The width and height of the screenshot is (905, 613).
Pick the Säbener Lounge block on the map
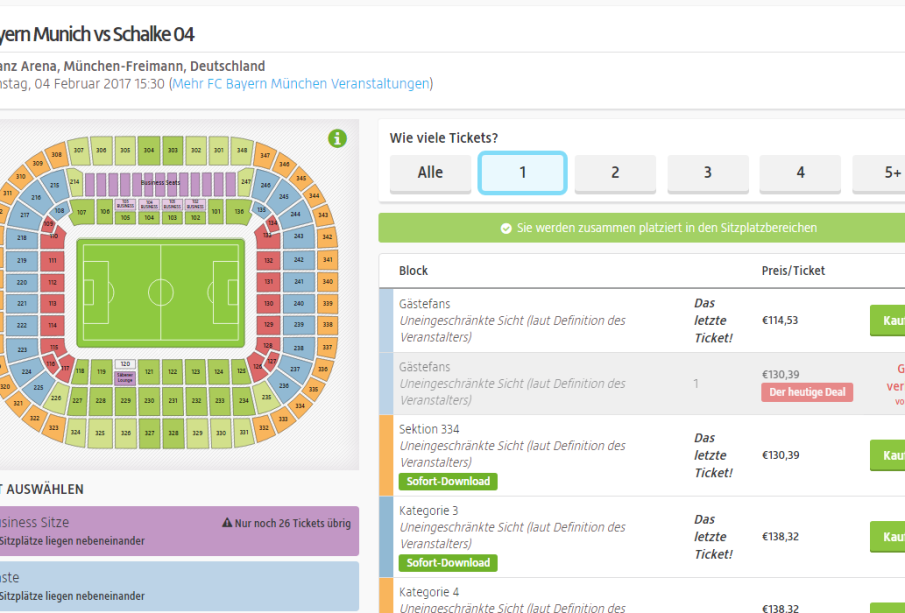[125, 377]
